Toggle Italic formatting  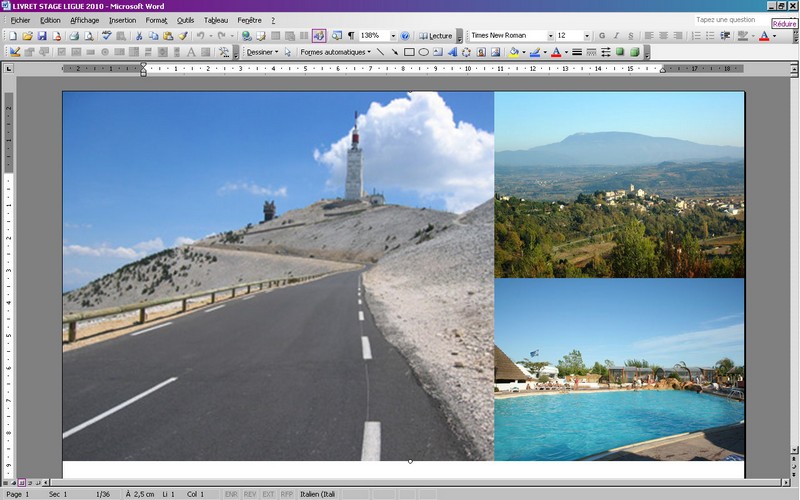(616, 36)
